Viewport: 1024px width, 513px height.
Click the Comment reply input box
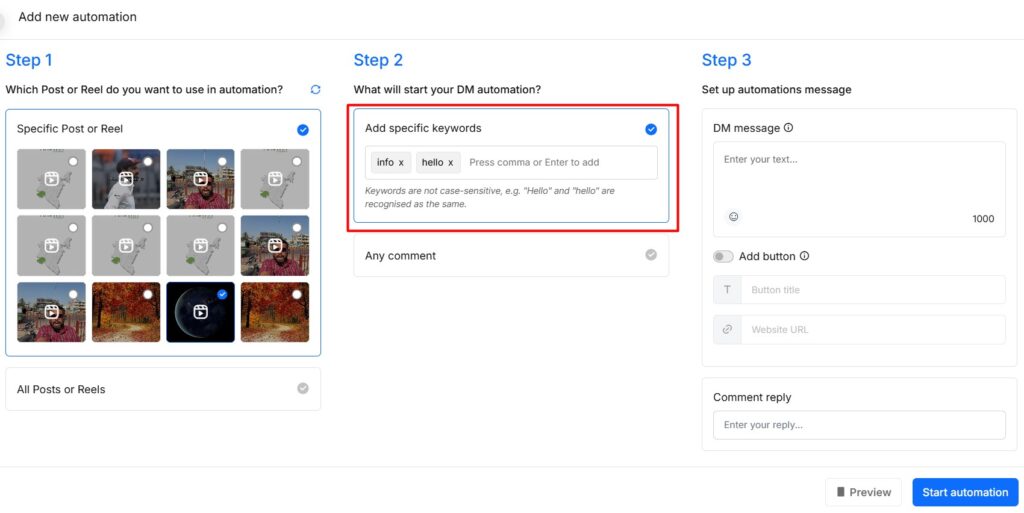(859, 425)
